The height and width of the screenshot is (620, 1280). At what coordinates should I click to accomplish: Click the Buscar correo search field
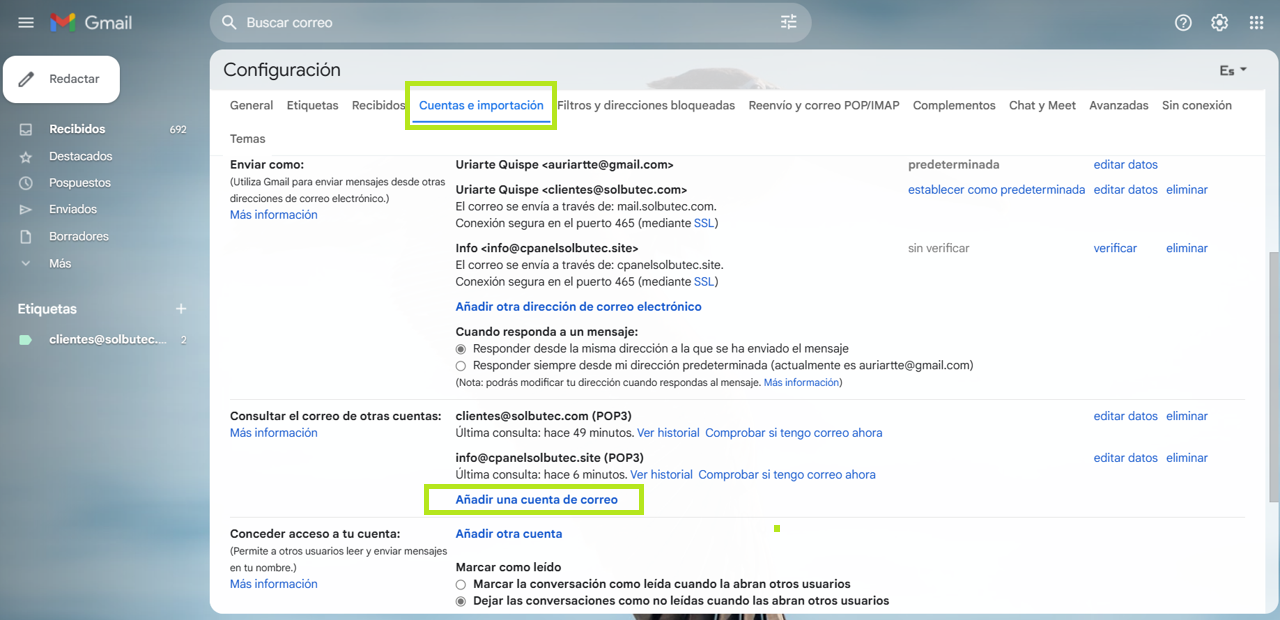tap(500, 22)
